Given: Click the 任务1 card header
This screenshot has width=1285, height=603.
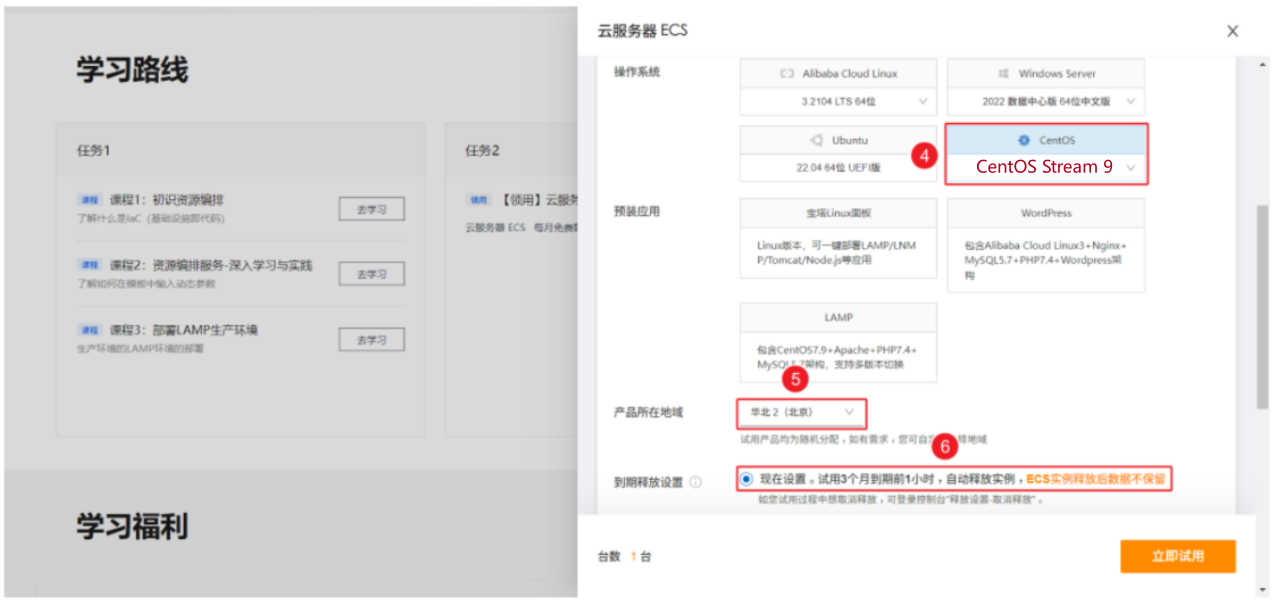Looking at the screenshot, I should point(241,150).
